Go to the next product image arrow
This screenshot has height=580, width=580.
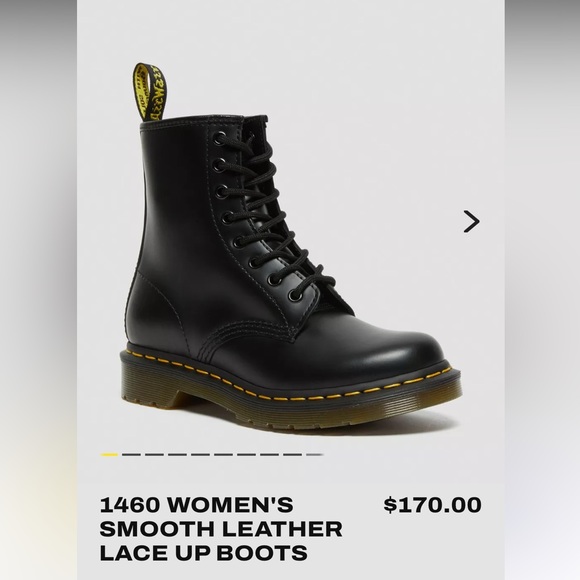pos(471,221)
